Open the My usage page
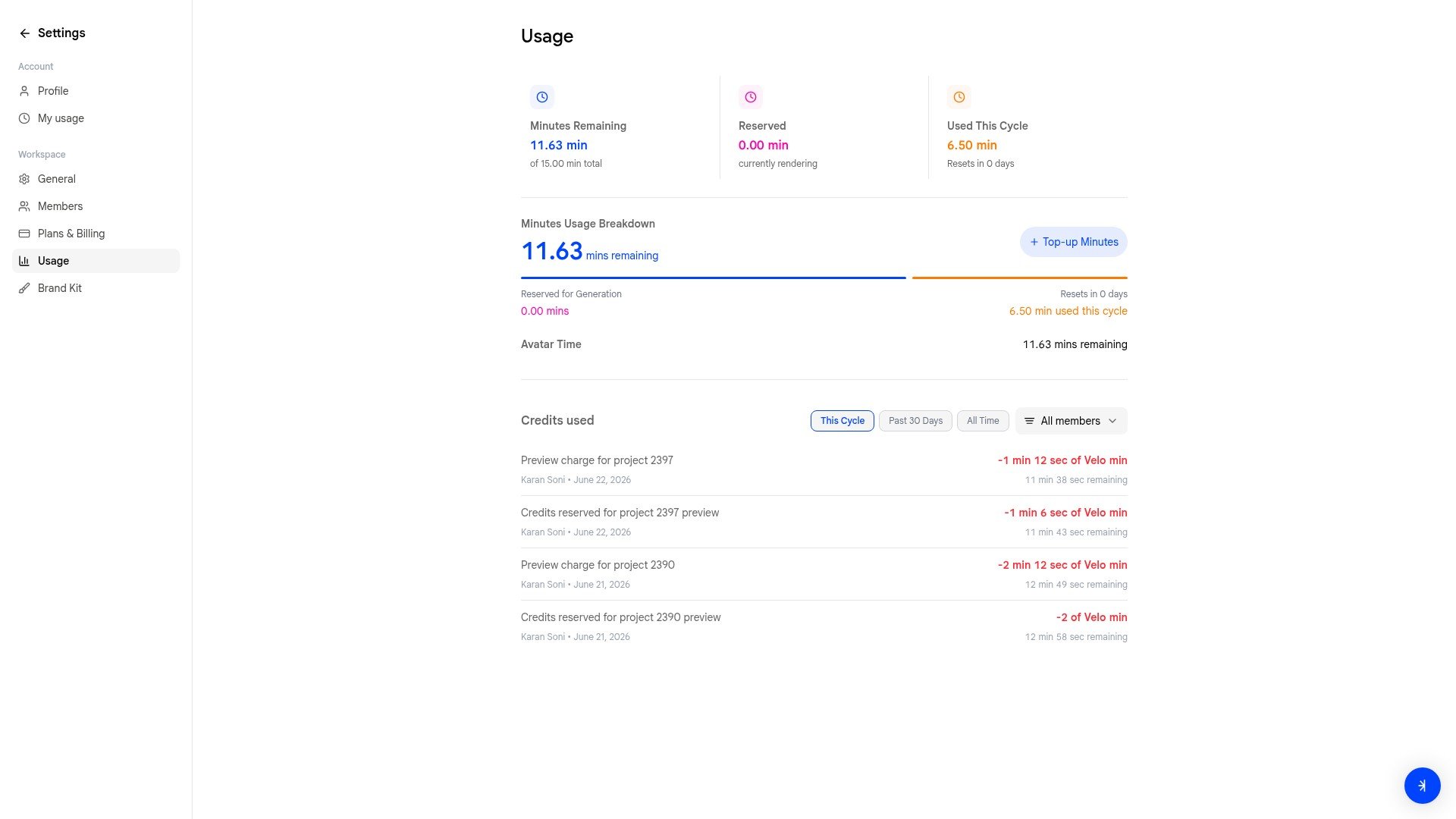The height and width of the screenshot is (819, 1456). 96,118
